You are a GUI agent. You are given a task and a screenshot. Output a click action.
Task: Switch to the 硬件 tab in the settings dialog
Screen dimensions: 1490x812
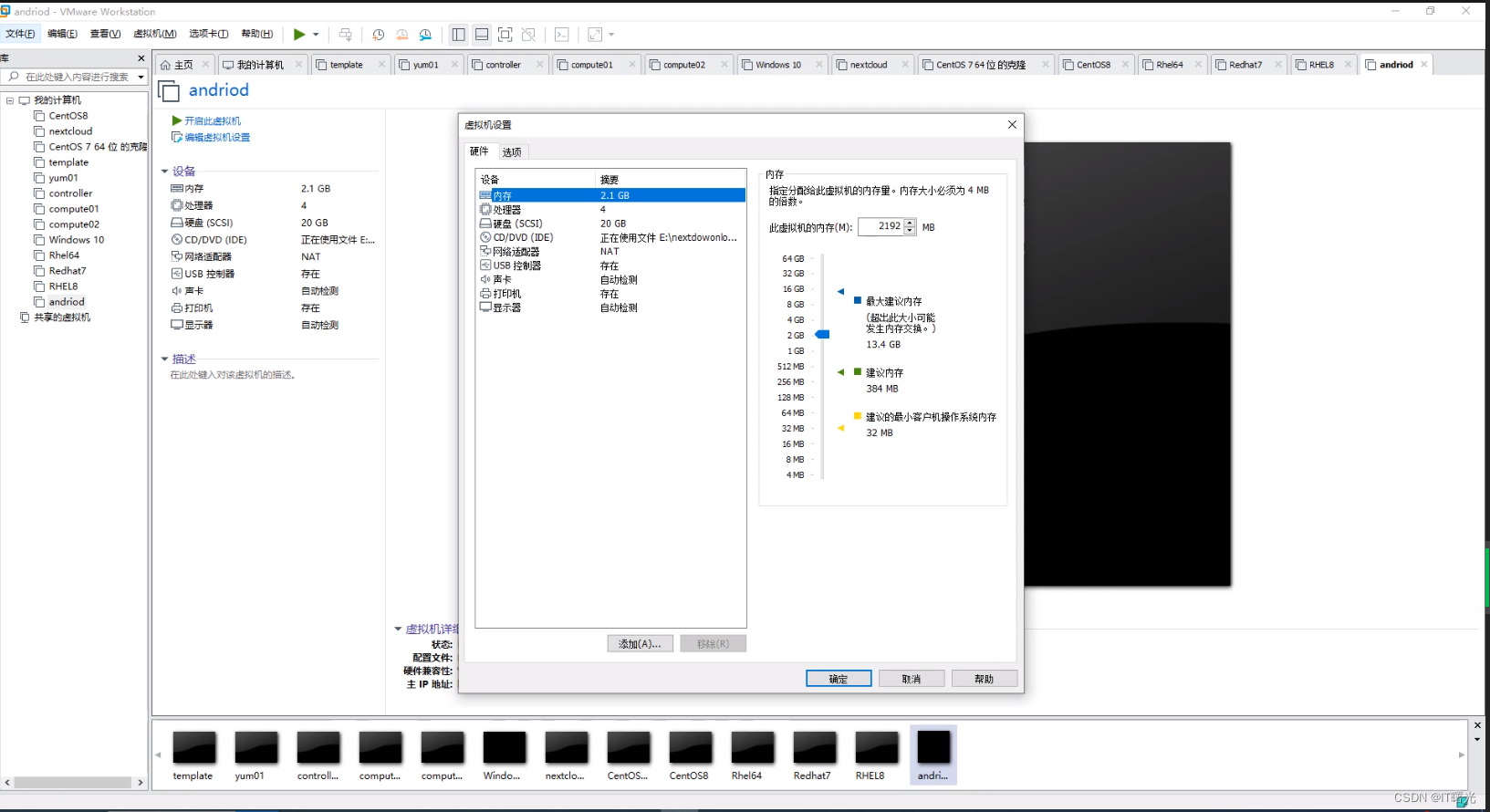click(x=479, y=151)
